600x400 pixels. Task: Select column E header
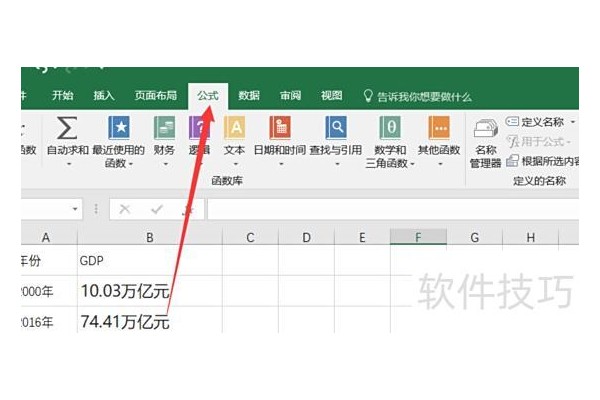pos(362,238)
